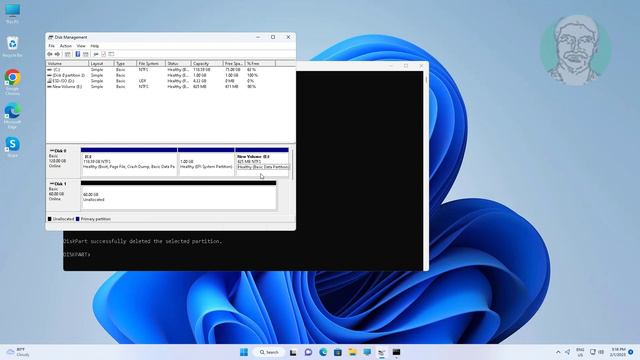The image size is (640, 360).
Task: Click the blue Primary partition legend swatch
Action: (x=78, y=219)
